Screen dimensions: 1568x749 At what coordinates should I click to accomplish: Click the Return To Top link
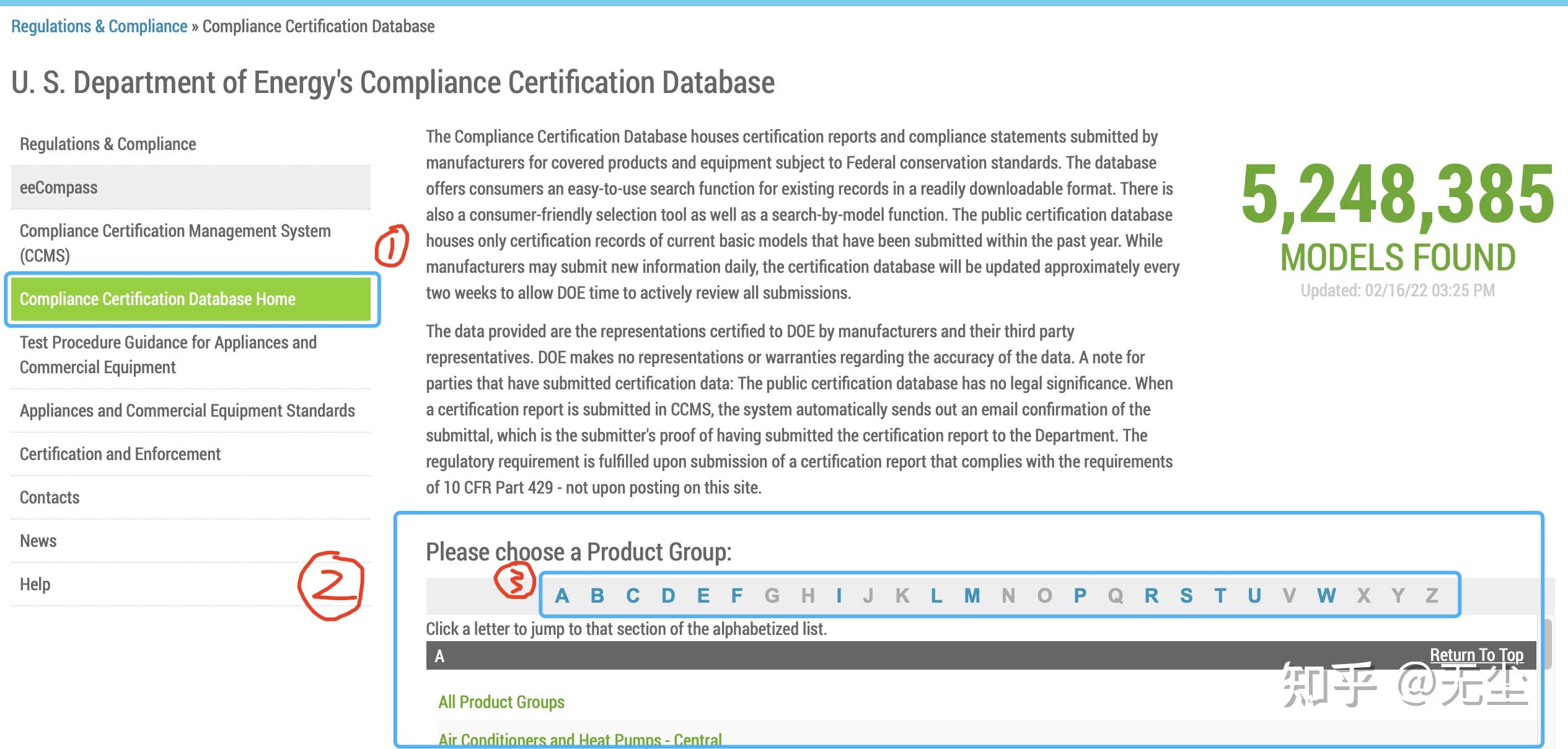[1476, 655]
